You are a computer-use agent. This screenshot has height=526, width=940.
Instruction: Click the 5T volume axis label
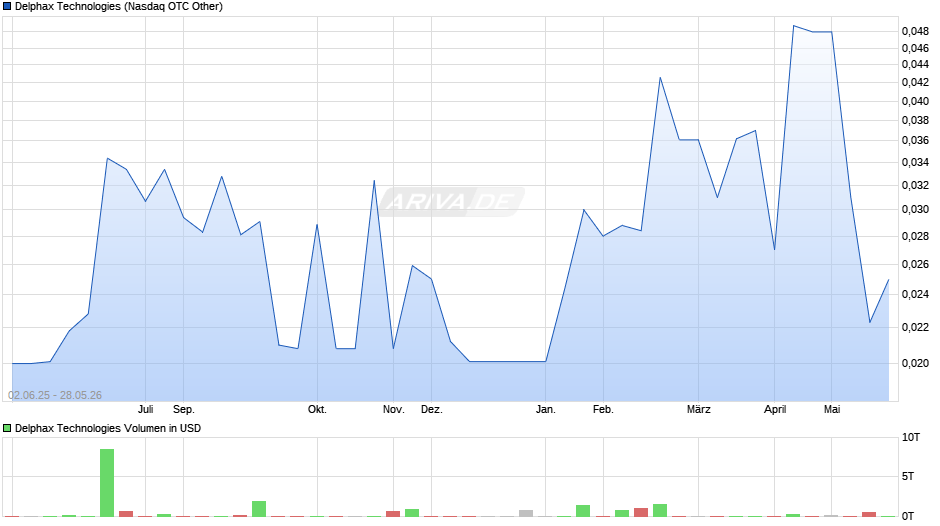point(908,476)
